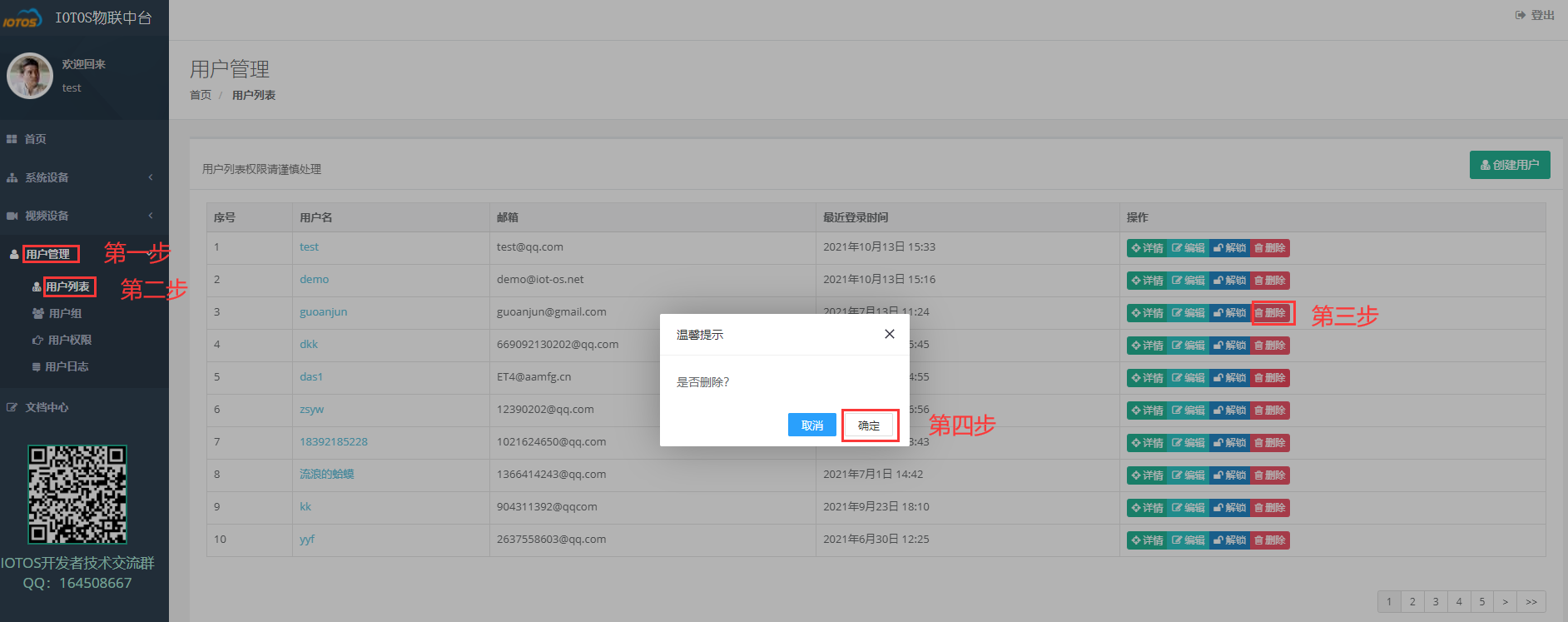The height and width of the screenshot is (622, 1568).
Task: Click 解锁 for user 18392185228
Action: pyautogui.click(x=1229, y=443)
